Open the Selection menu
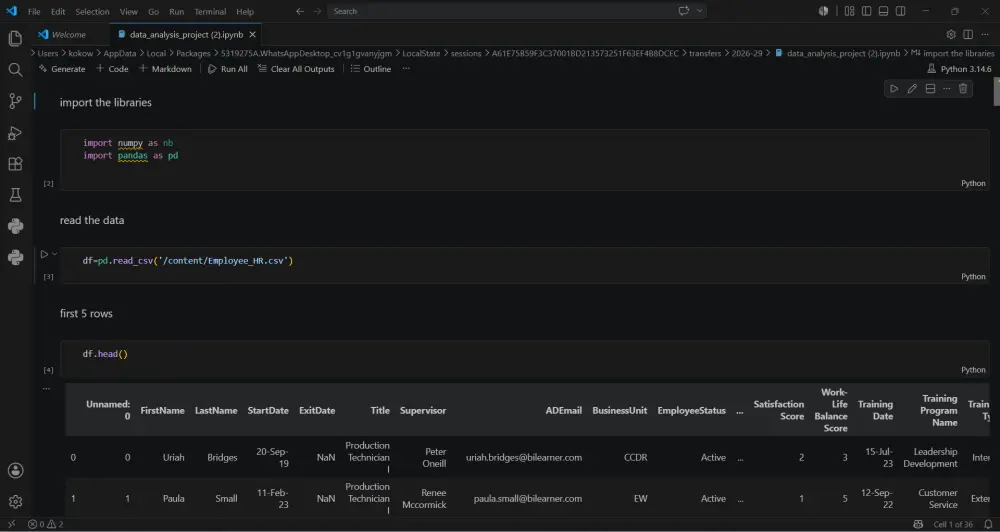This screenshot has width=1000, height=532. [x=92, y=11]
